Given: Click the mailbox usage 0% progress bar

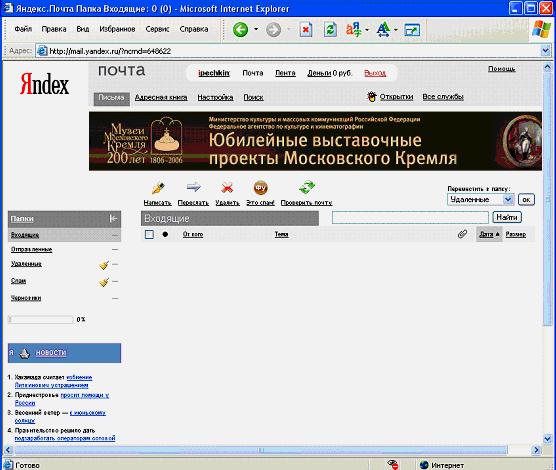Looking at the screenshot, I should point(41,319).
